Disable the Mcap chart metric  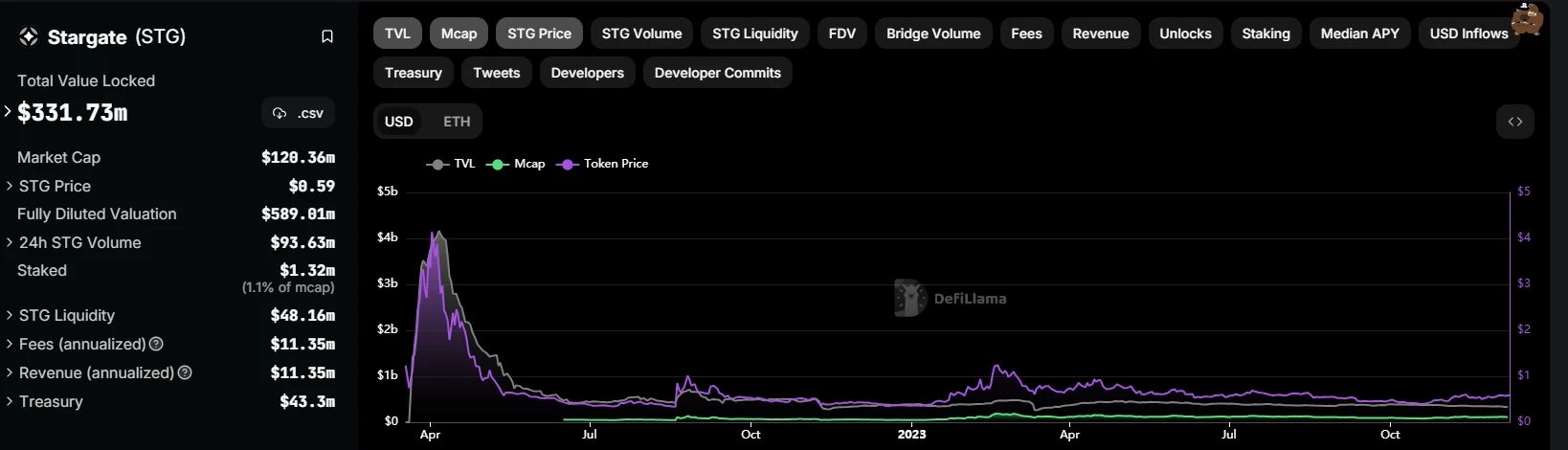pyautogui.click(x=459, y=34)
